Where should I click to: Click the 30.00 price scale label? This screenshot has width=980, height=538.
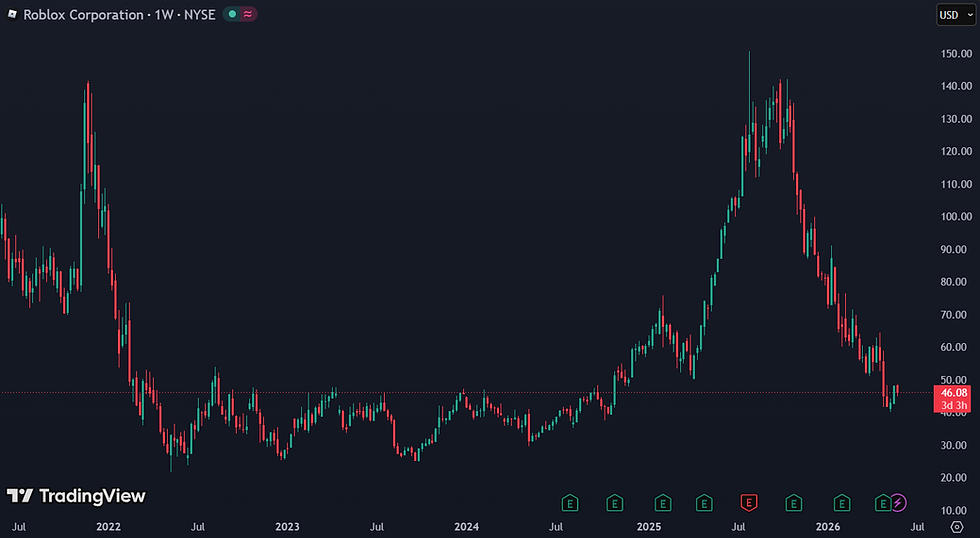pos(954,446)
